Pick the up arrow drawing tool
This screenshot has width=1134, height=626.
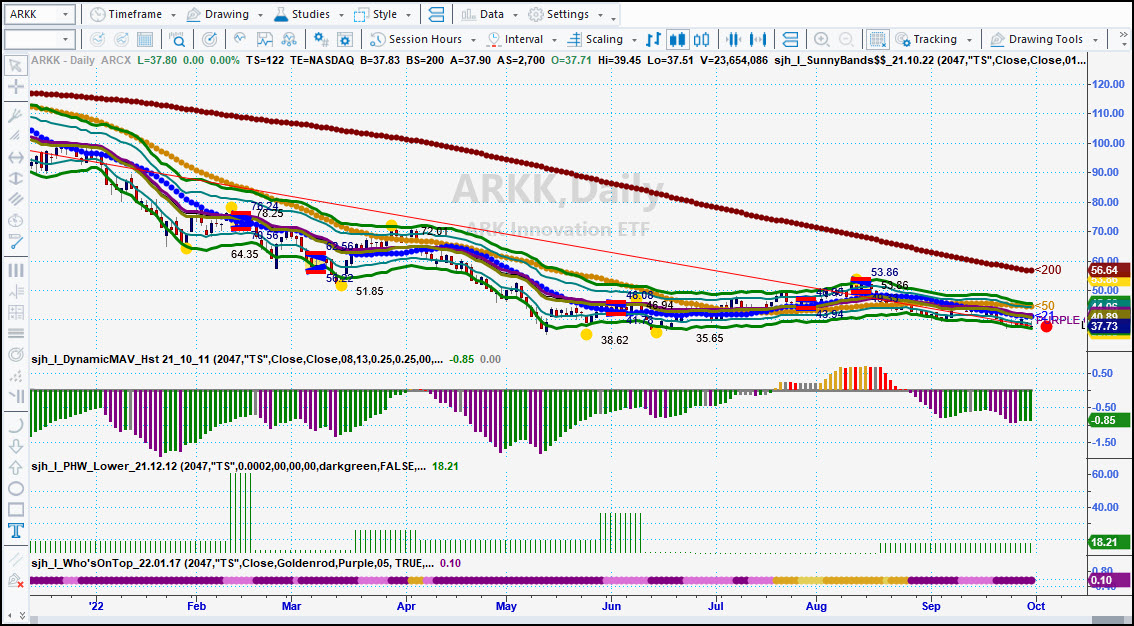(x=14, y=468)
